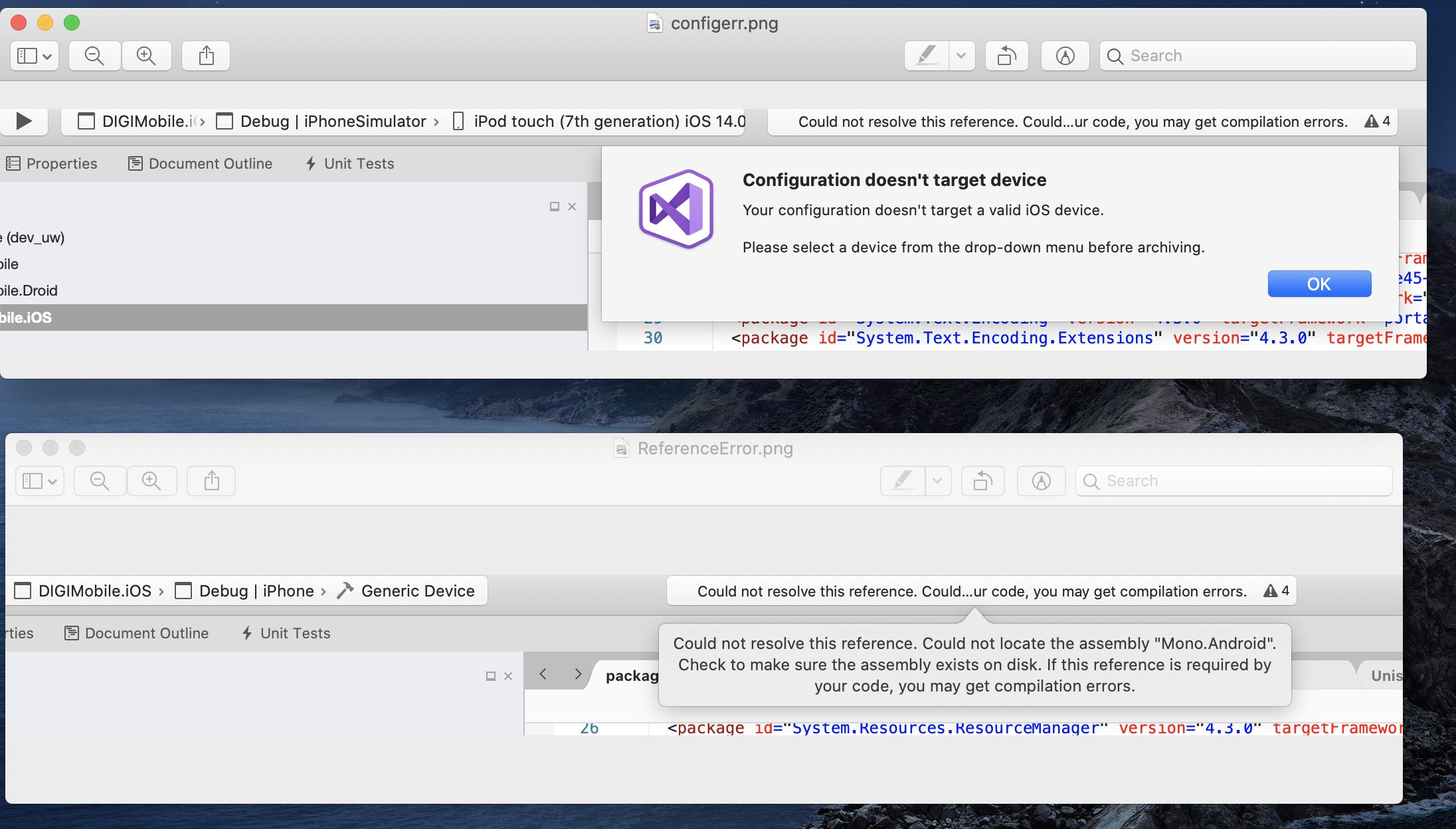The image size is (1456, 829).
Task: Click zoom in icon in ReferenceError.png window
Action: pyautogui.click(x=151, y=481)
